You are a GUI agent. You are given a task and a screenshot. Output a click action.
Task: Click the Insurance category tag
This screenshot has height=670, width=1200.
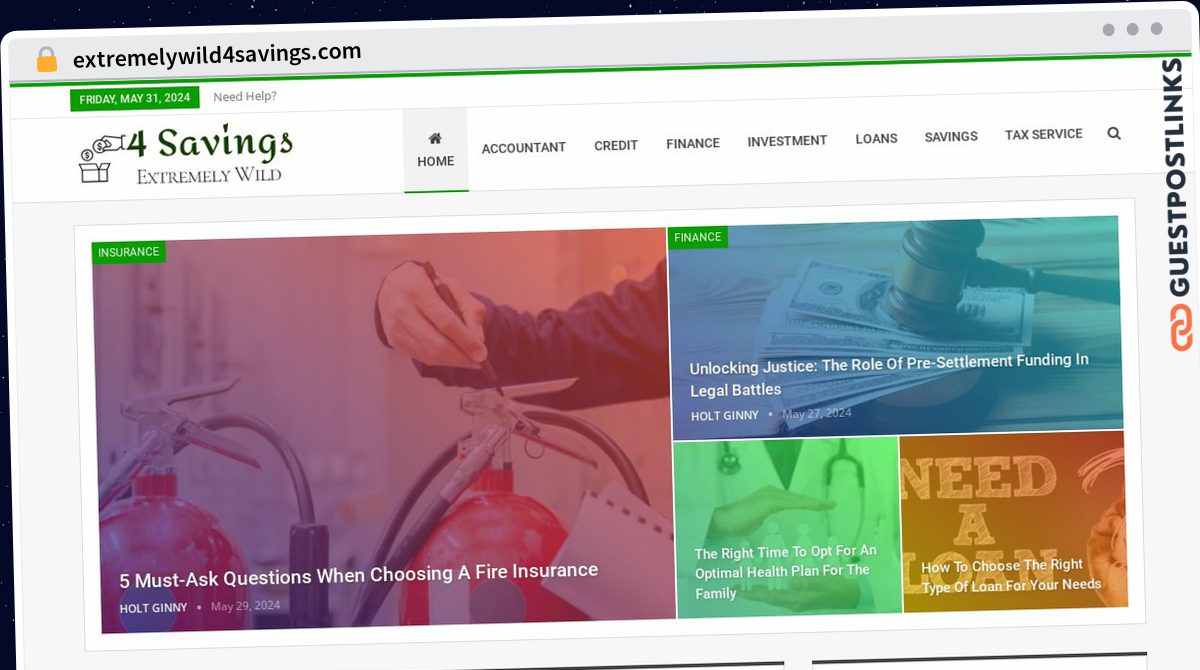[129, 252]
